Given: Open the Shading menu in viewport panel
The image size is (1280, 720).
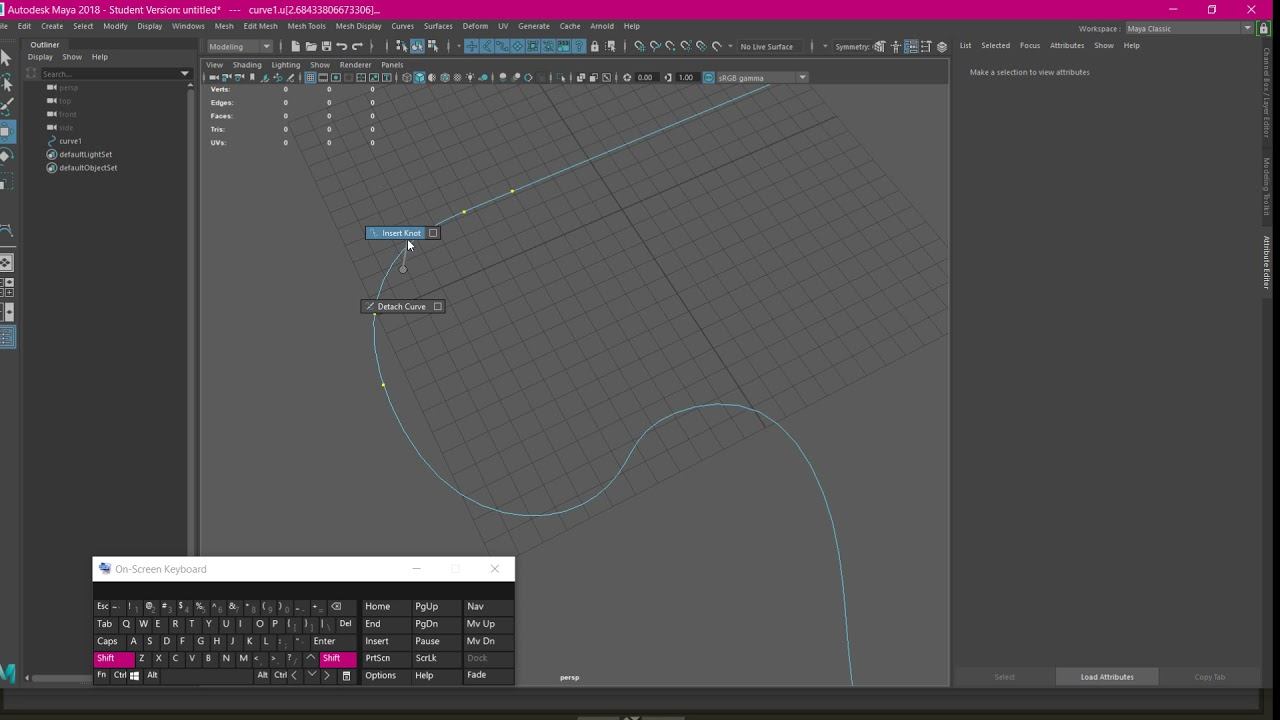Looking at the screenshot, I should pos(247,65).
